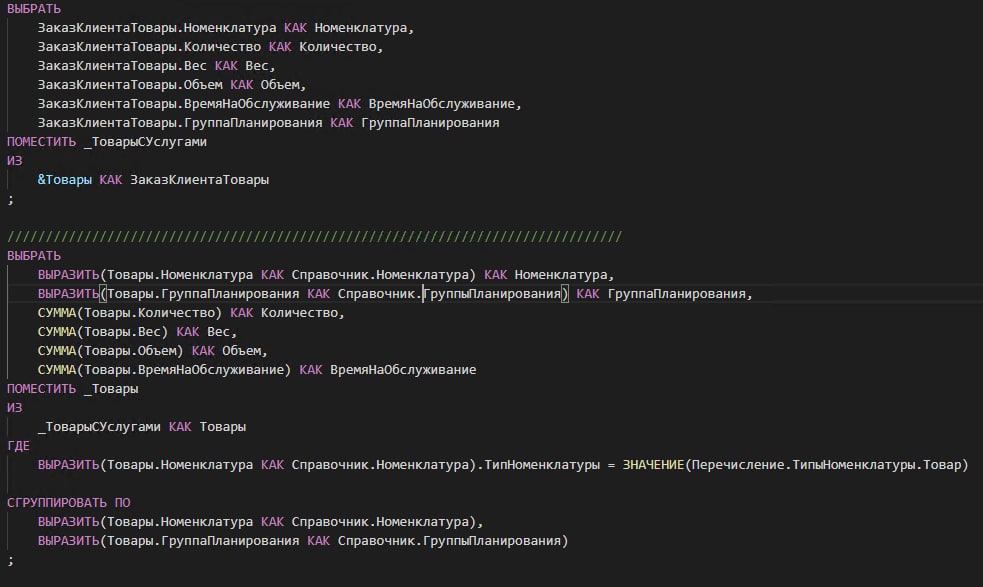This screenshot has height=587, width=983.
Task: Click ЗаказКлиентаТовары.ВремяНаОбслуживание field reference
Action: pos(184,103)
